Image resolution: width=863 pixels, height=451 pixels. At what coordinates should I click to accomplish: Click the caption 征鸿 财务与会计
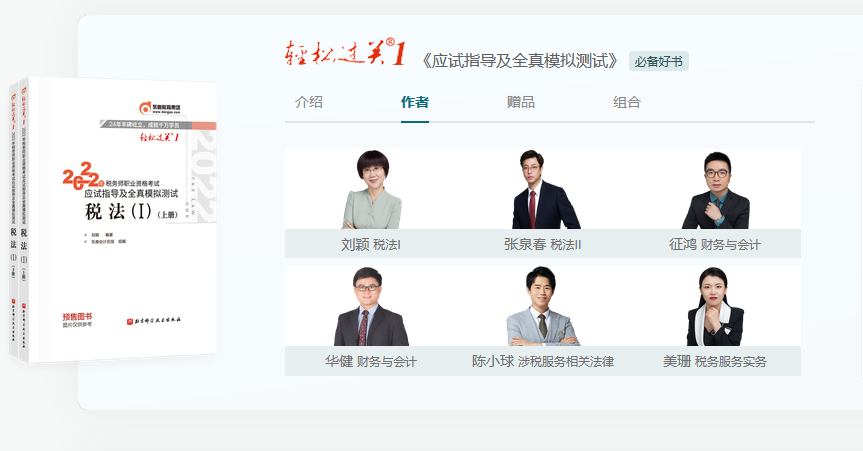715,244
